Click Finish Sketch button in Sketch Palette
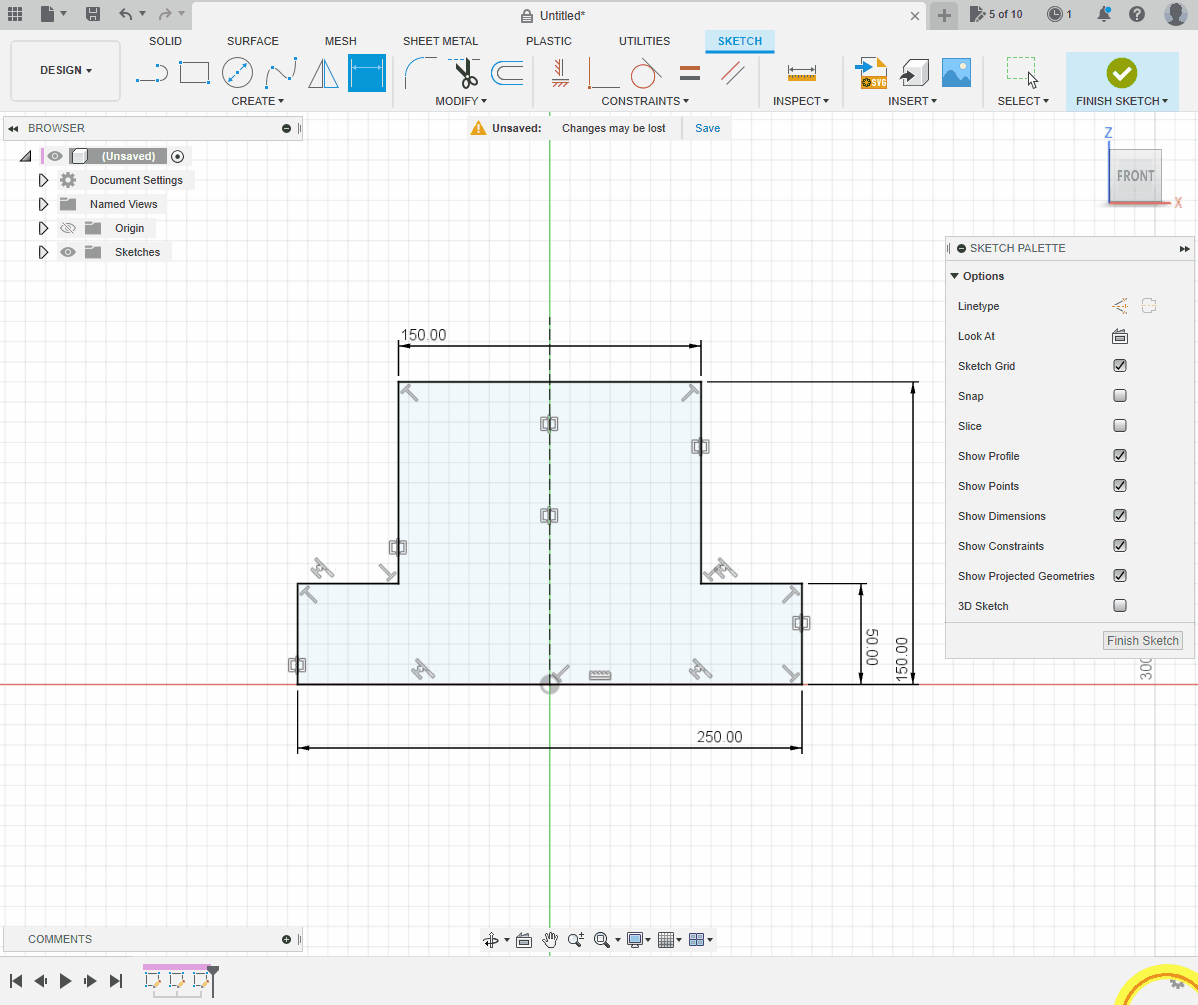 [1142, 641]
